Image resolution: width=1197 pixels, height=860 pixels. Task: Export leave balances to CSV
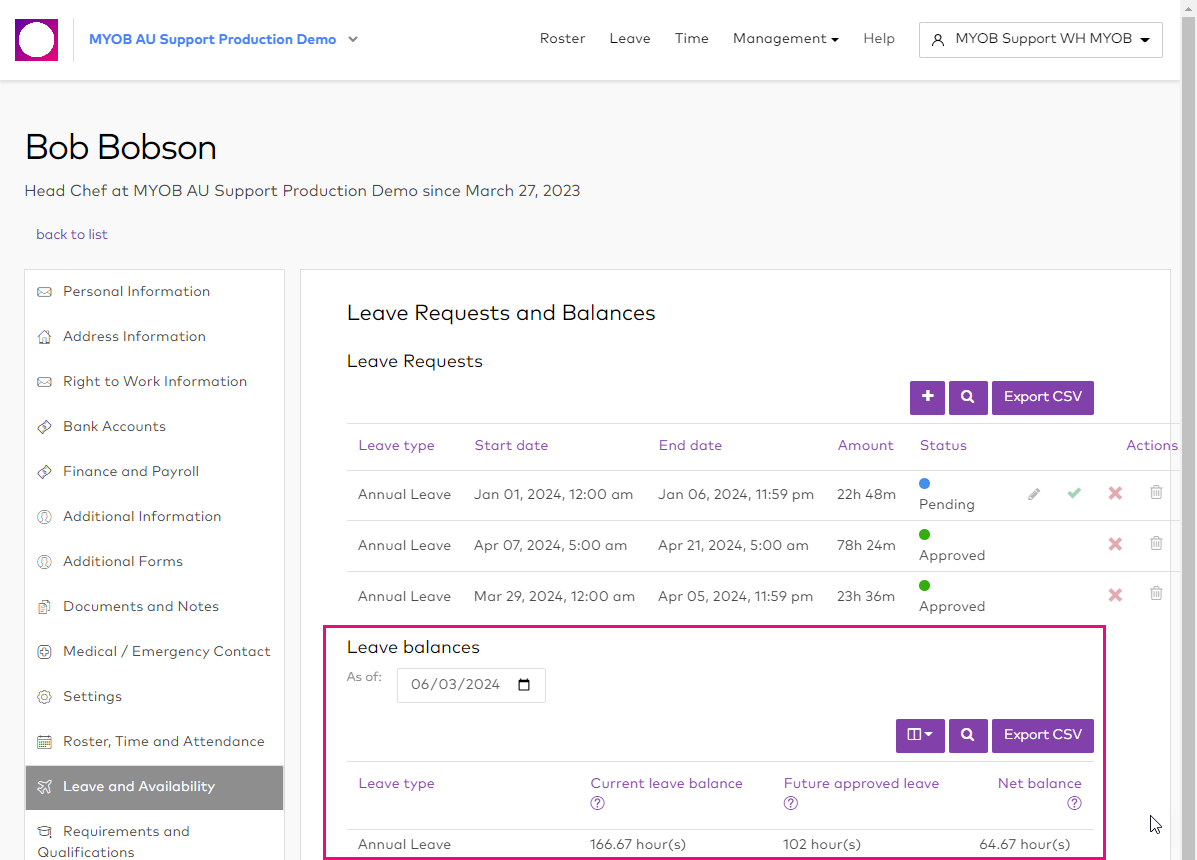[1042, 735]
